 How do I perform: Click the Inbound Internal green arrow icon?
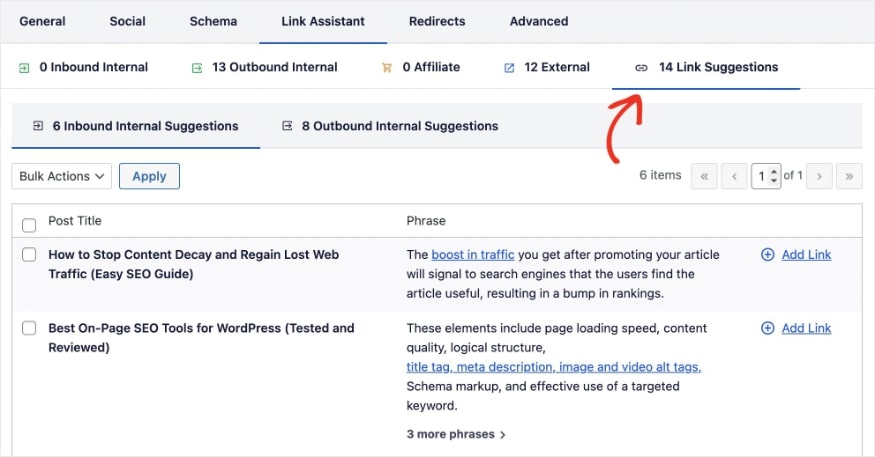point(24,68)
